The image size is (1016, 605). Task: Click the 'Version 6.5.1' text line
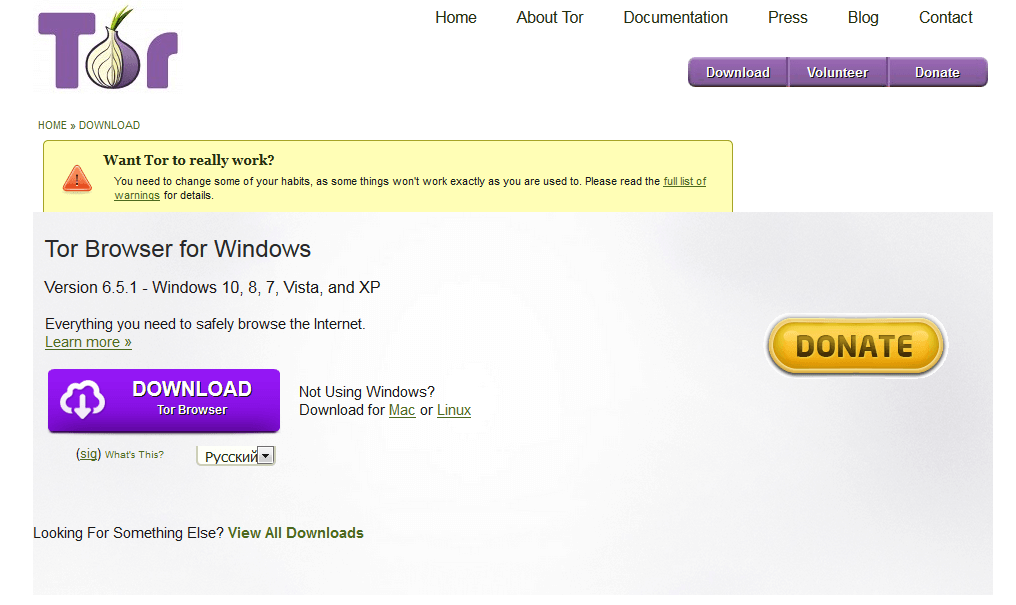coord(212,288)
